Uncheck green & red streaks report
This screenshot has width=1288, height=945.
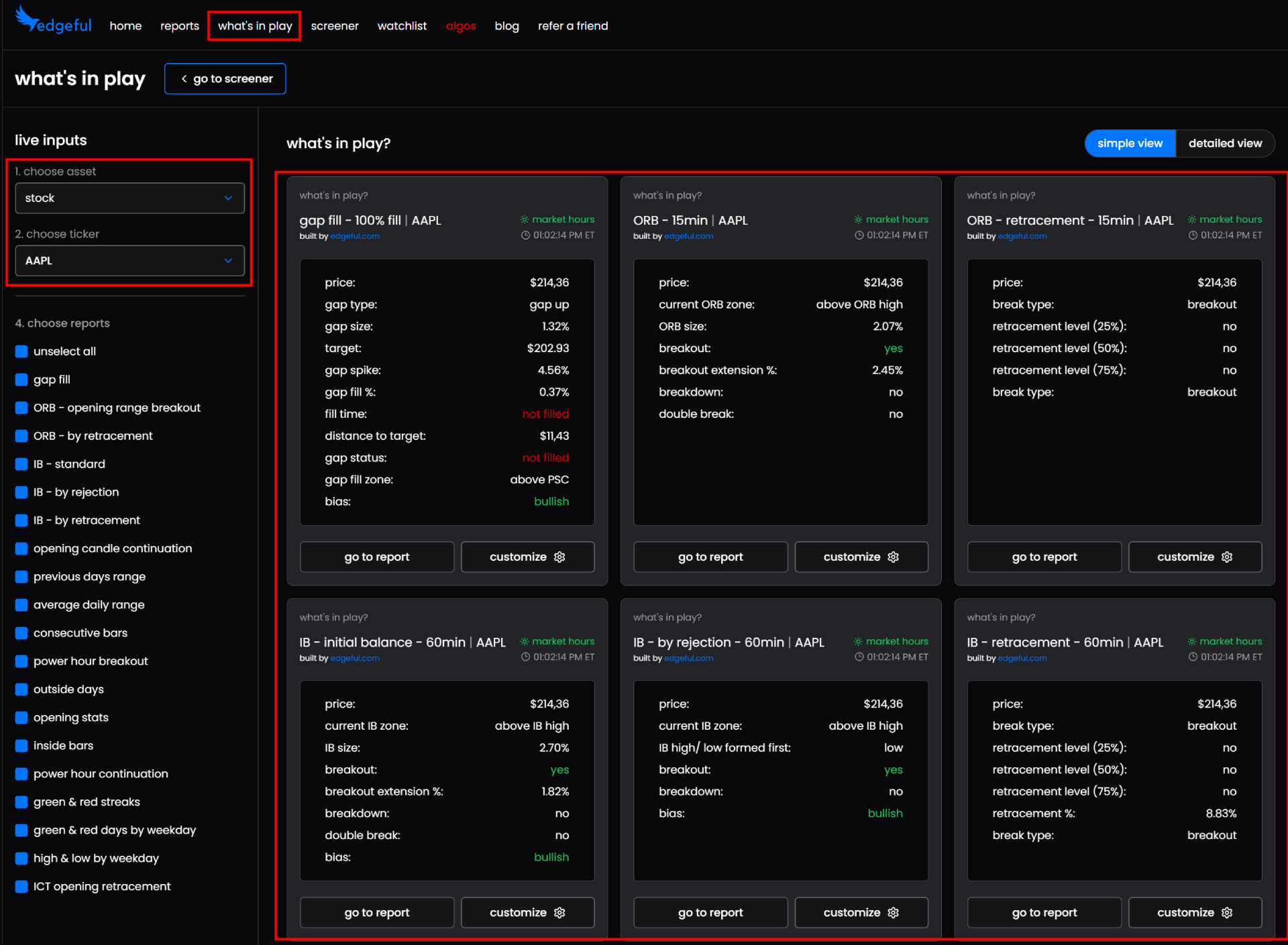21,802
